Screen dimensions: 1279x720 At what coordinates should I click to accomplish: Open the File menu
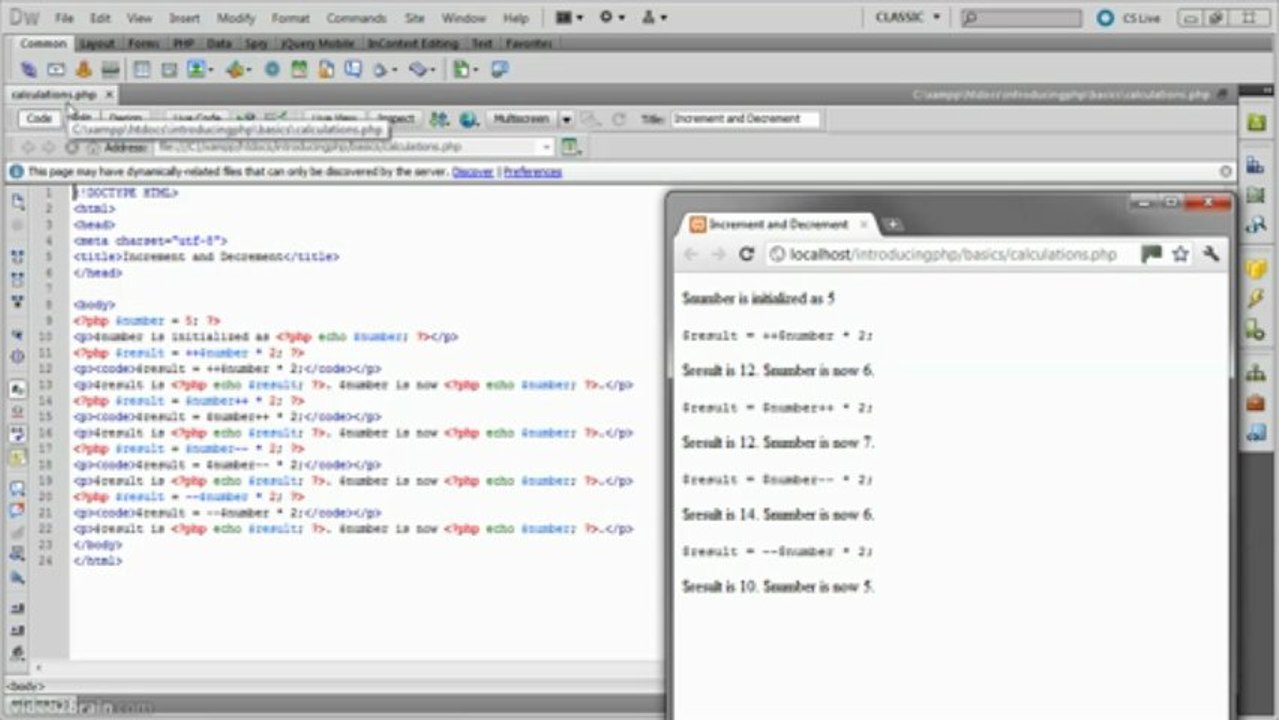coord(64,18)
